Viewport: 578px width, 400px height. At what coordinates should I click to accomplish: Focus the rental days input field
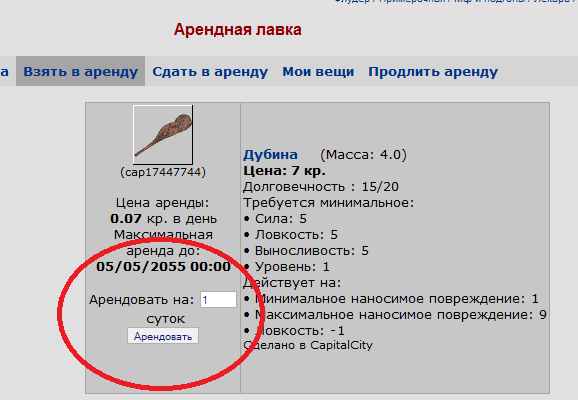click(x=218, y=299)
